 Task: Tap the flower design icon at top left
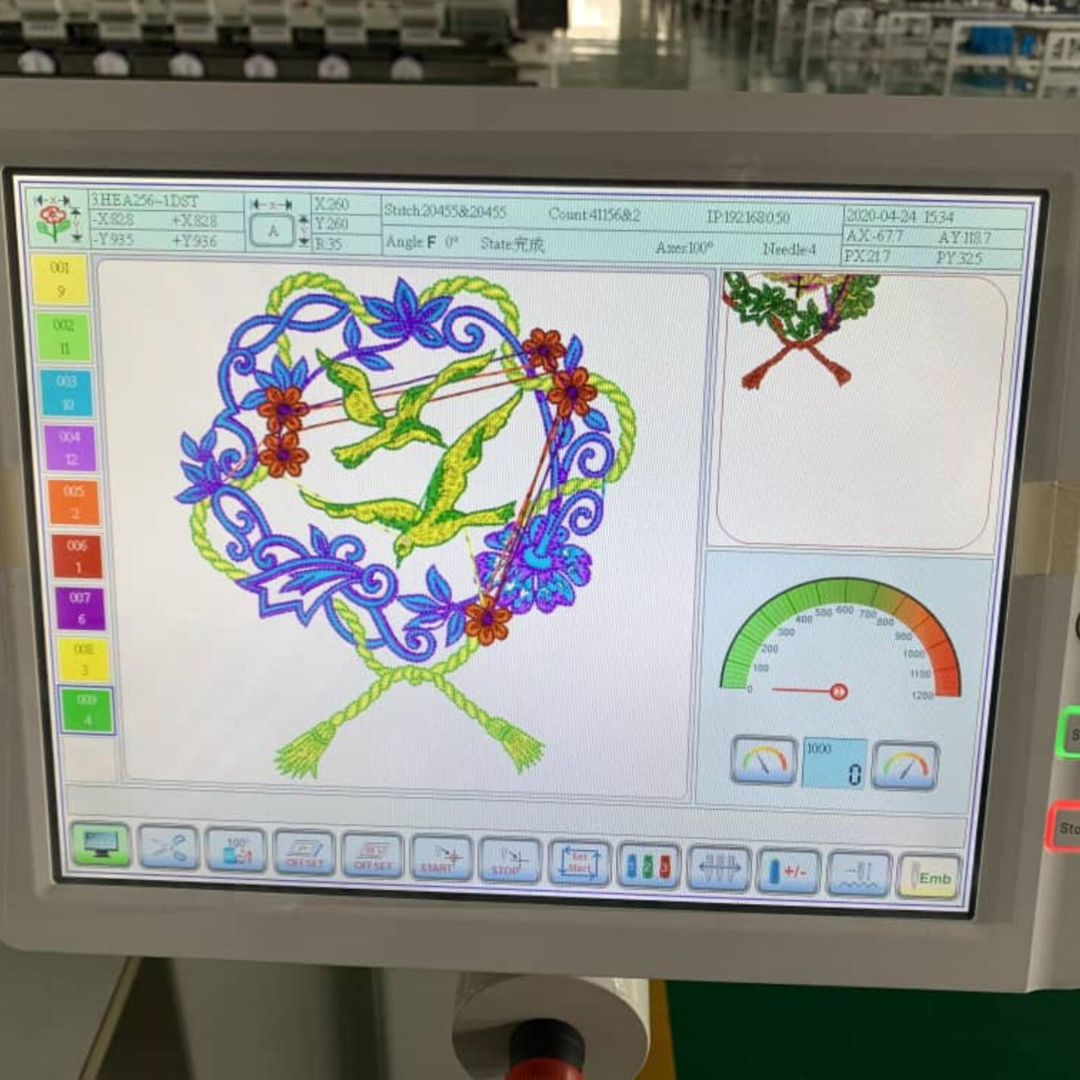tap(56, 219)
